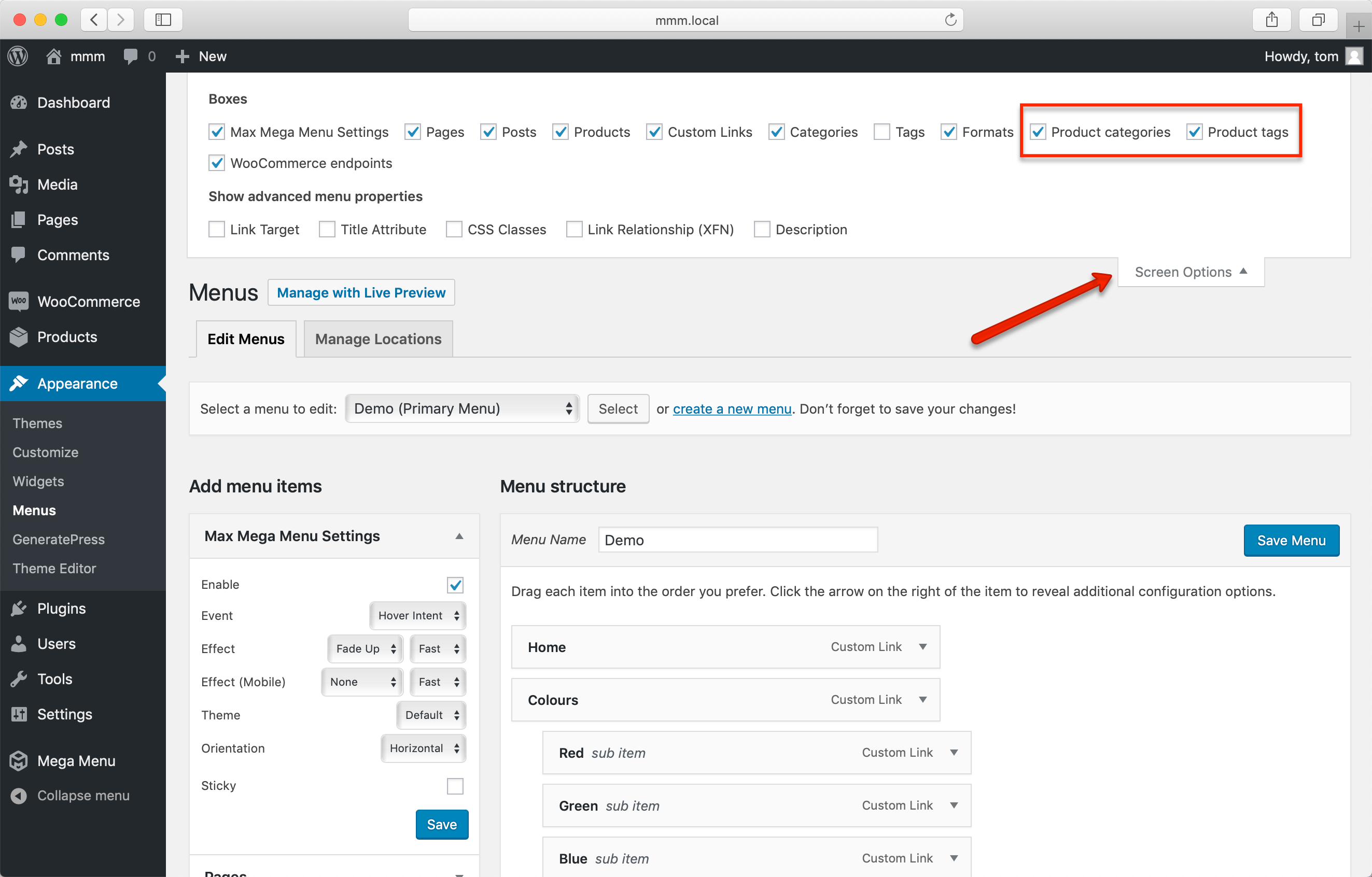This screenshot has width=1372, height=877.
Task: Select Demo Primary Menu dropdown
Action: [x=463, y=408]
